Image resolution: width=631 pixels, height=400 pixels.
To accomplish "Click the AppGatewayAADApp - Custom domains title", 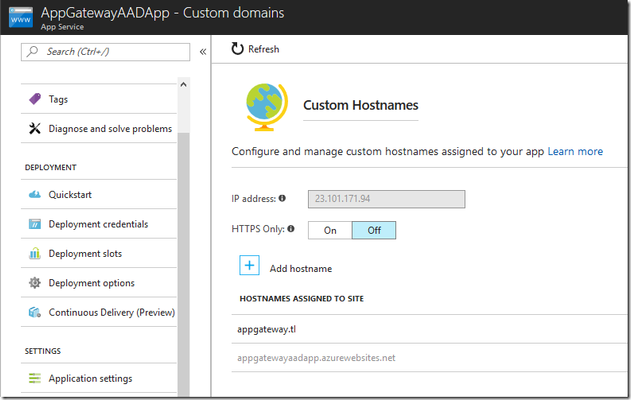I will (x=162, y=13).
